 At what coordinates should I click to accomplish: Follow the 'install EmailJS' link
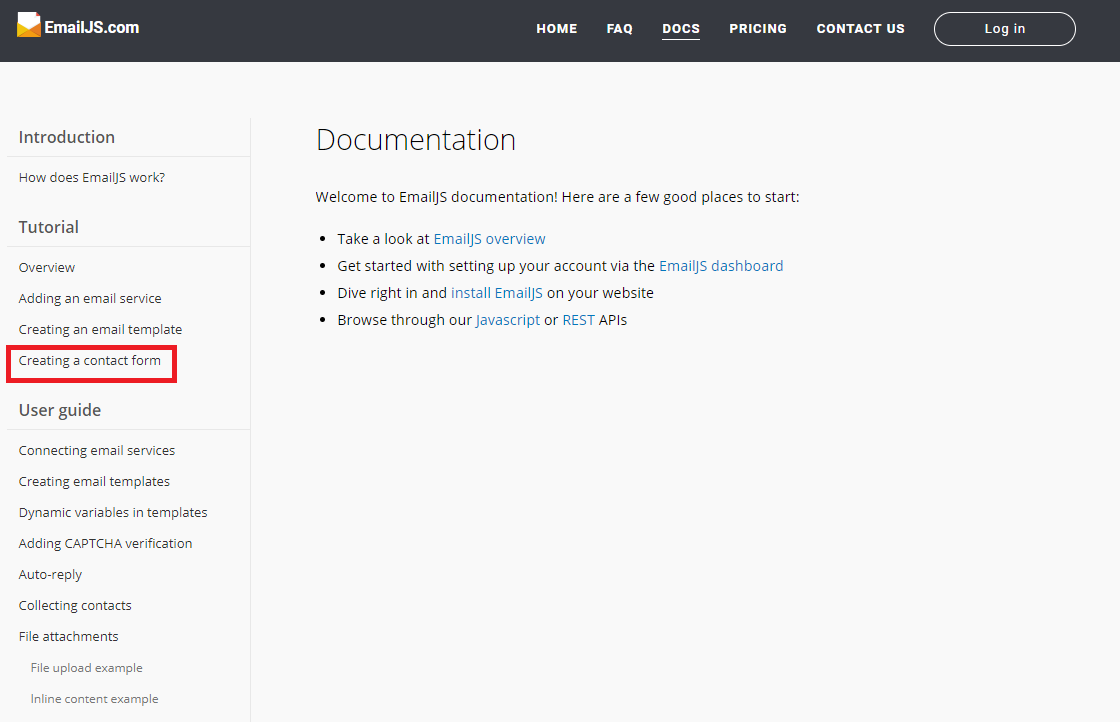(x=496, y=294)
